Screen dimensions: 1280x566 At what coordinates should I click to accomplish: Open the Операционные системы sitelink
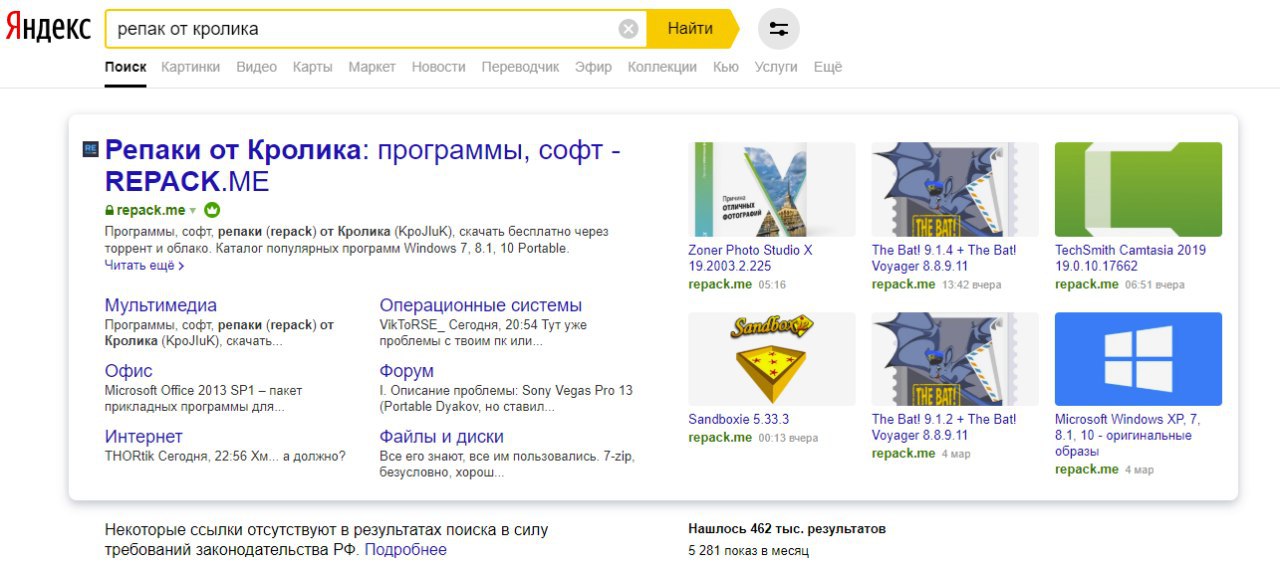coord(480,305)
